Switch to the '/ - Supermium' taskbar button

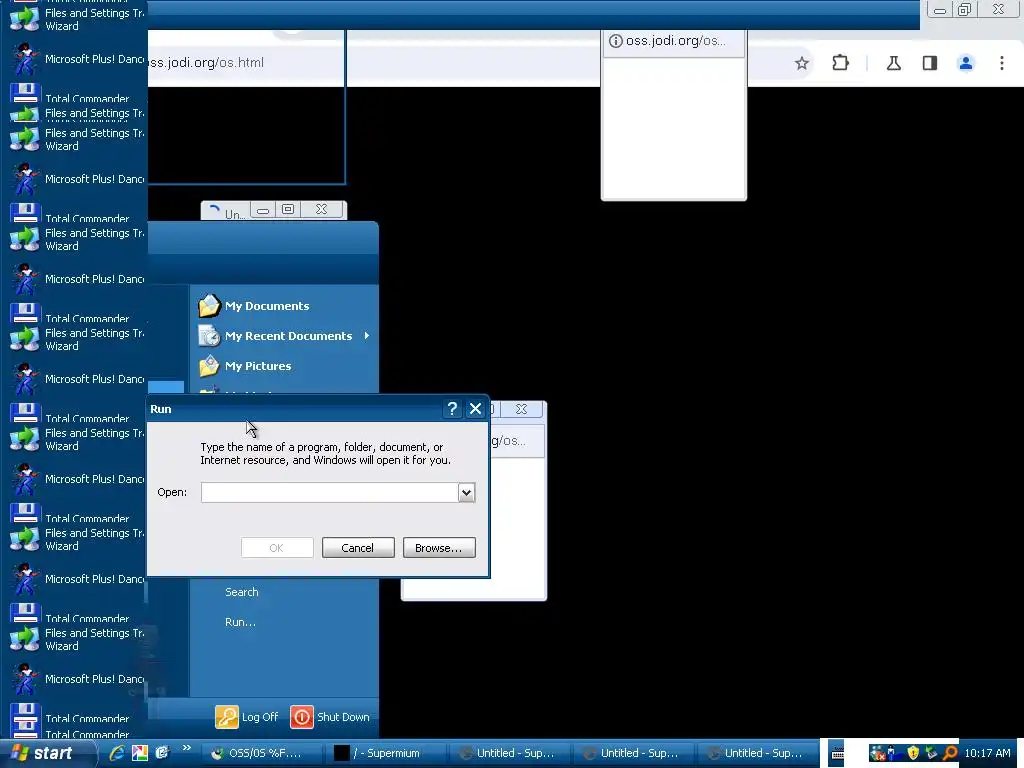coord(387,753)
